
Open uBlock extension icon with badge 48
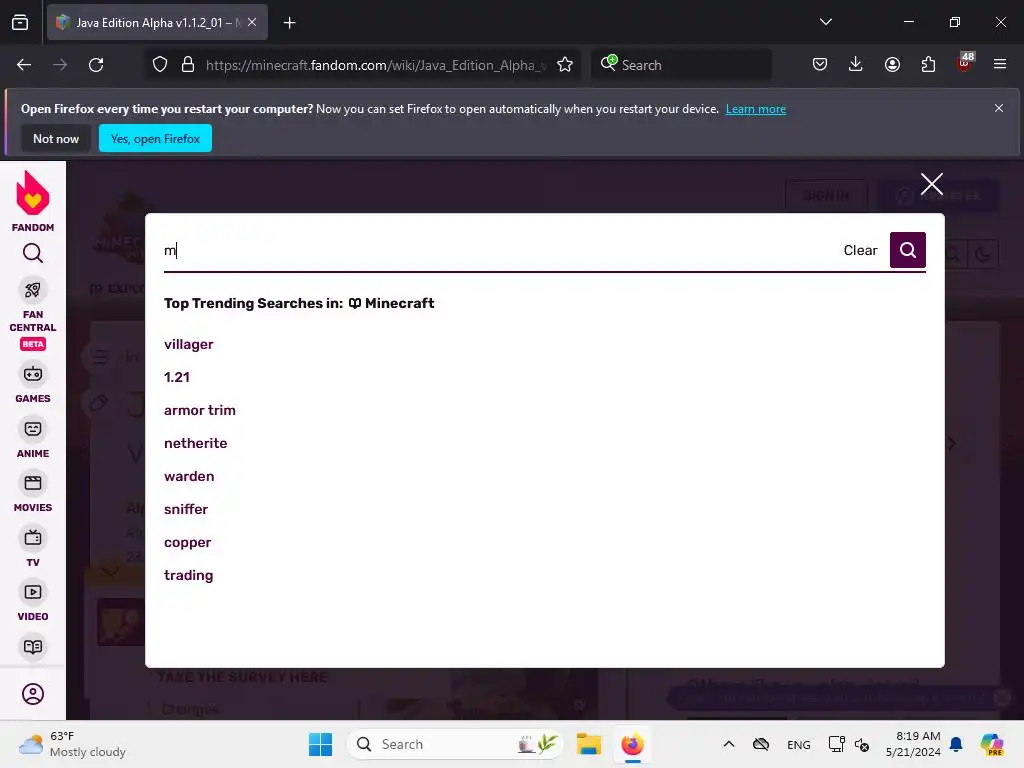pyautogui.click(x=965, y=63)
